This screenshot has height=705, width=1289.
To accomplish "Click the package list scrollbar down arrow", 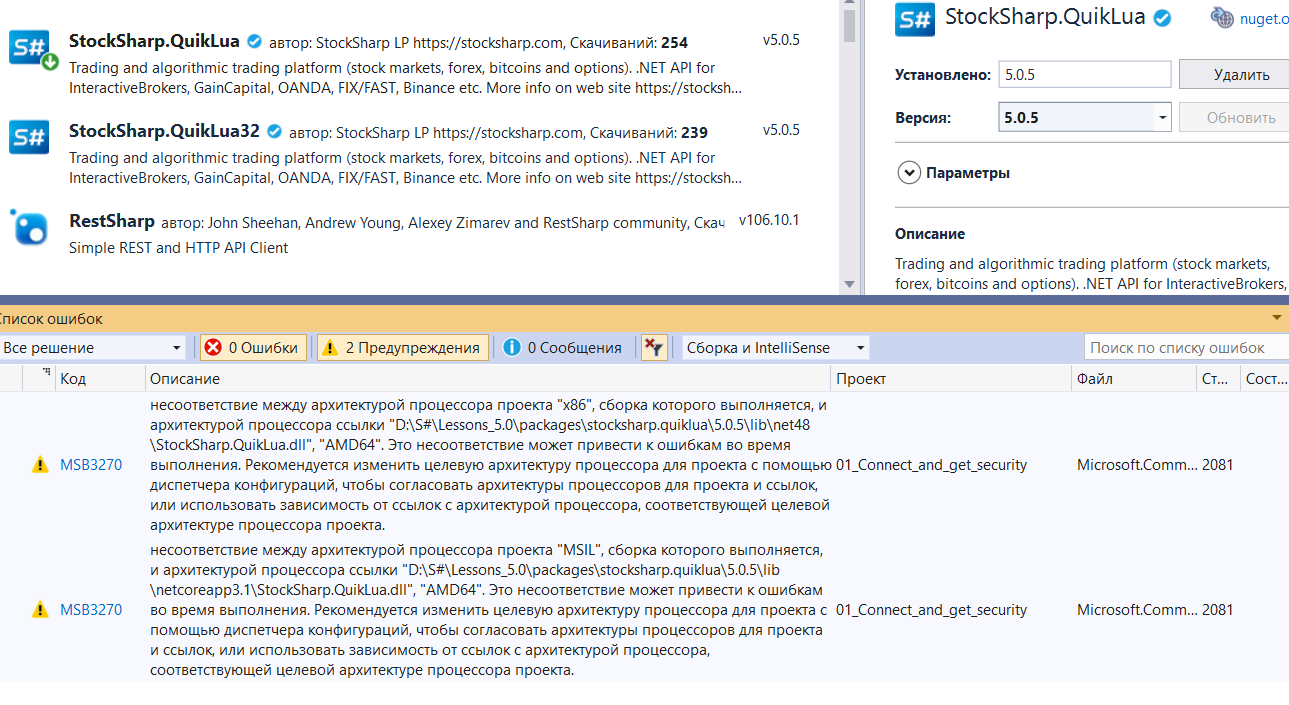I will pos(850,285).
